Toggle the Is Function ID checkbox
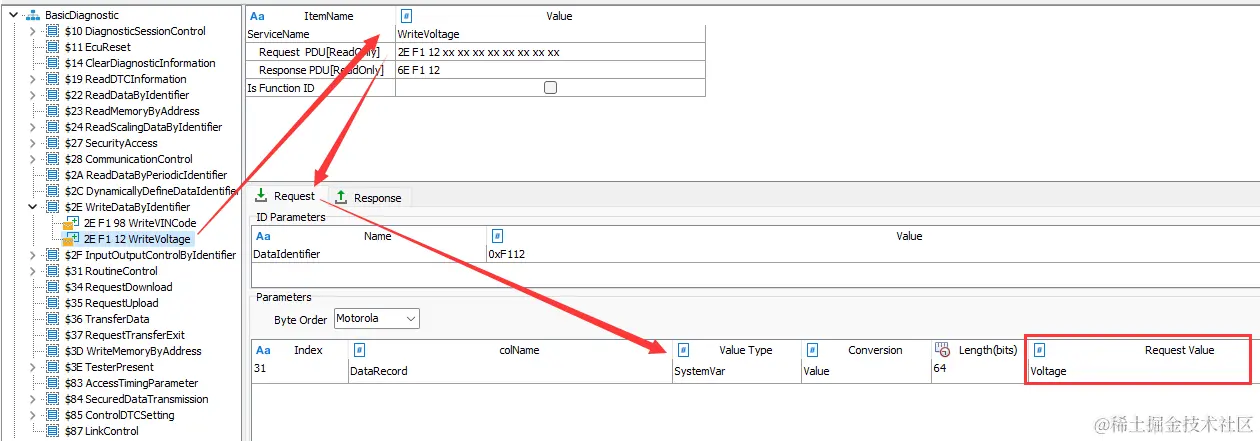This screenshot has width=1260, height=441. (550, 88)
